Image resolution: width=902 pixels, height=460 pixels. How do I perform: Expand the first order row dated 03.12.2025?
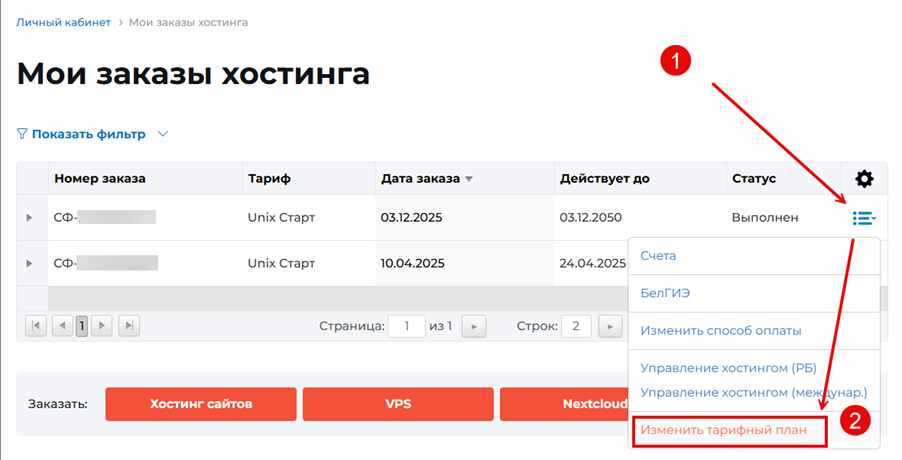point(29,218)
